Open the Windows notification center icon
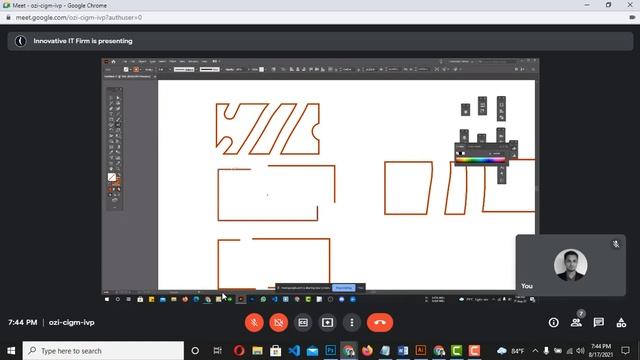 pos(625,351)
